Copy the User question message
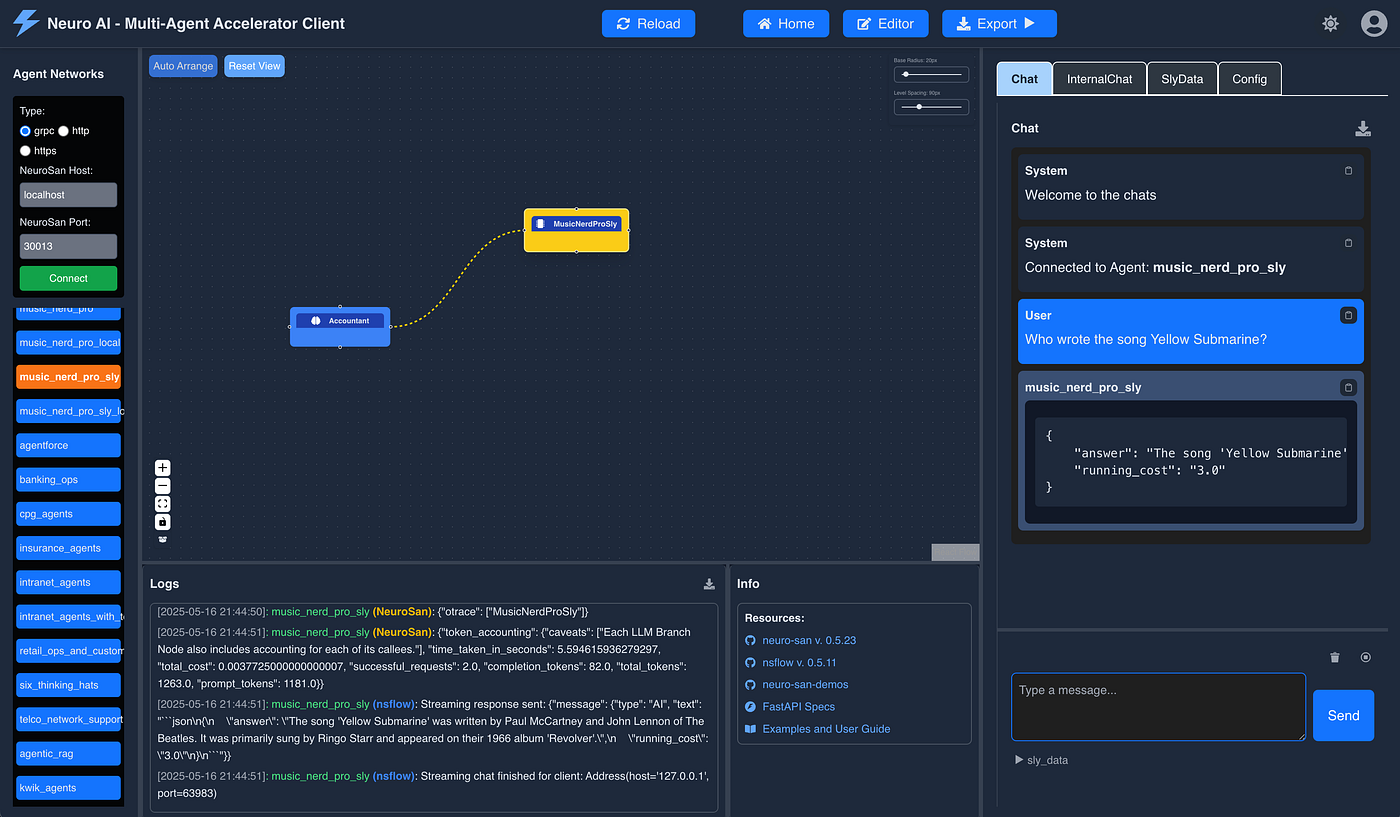Viewport: 1400px width, 817px height. pos(1348,315)
